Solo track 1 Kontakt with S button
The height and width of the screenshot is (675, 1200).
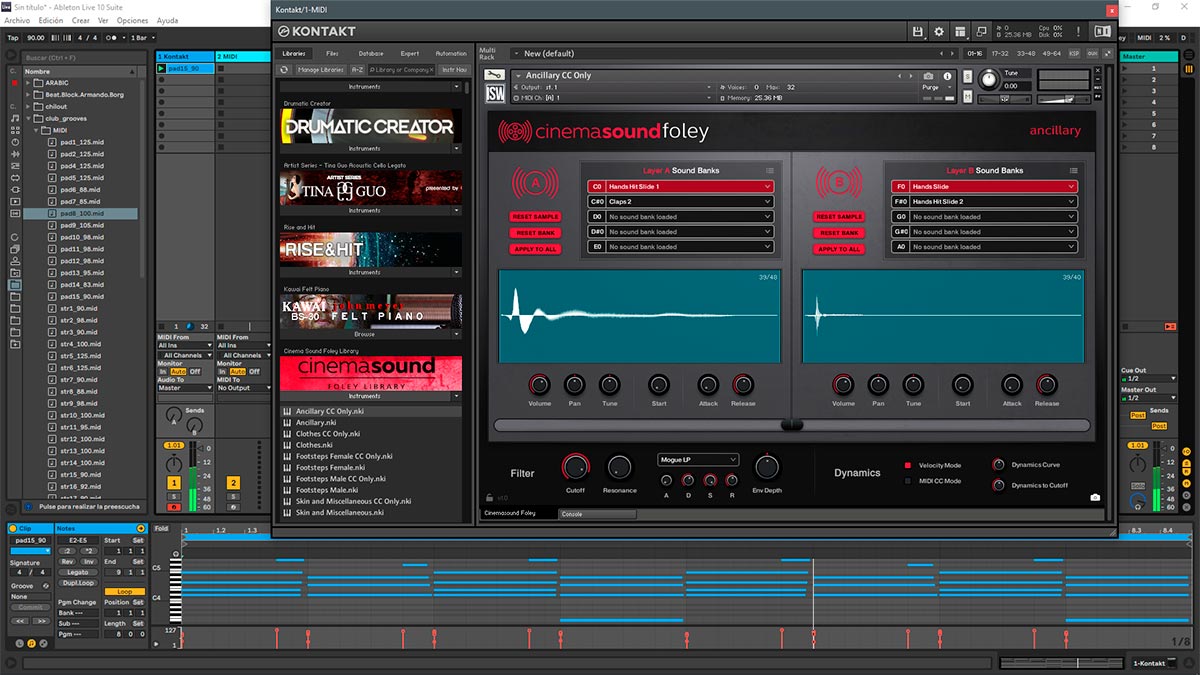click(173, 496)
